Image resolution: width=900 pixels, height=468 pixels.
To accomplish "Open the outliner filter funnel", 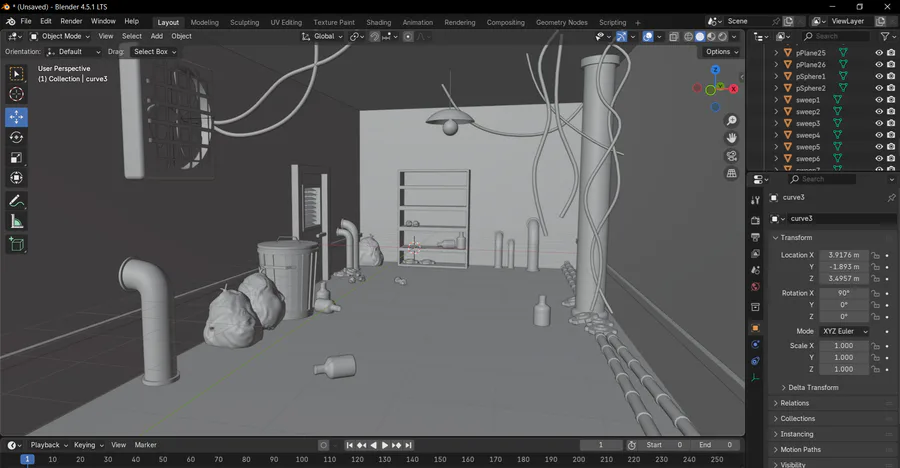I will click(x=885, y=36).
